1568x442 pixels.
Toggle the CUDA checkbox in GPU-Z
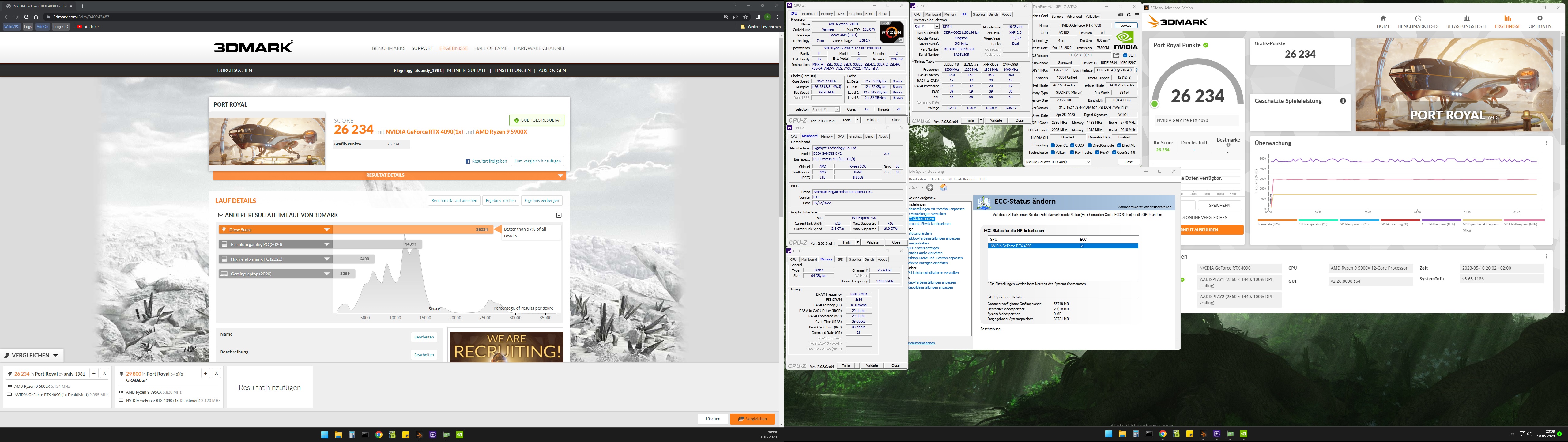tap(1072, 145)
